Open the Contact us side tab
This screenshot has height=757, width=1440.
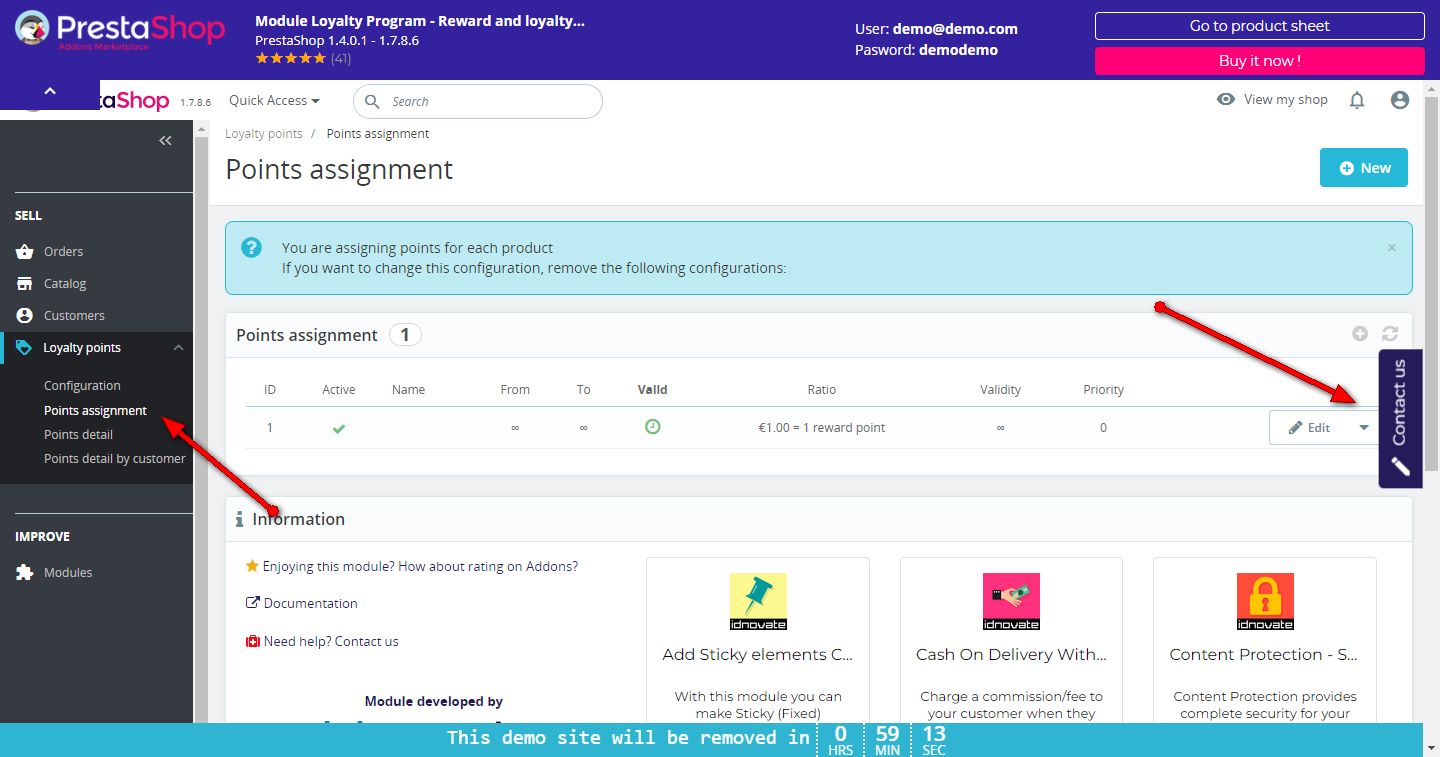pos(1400,418)
